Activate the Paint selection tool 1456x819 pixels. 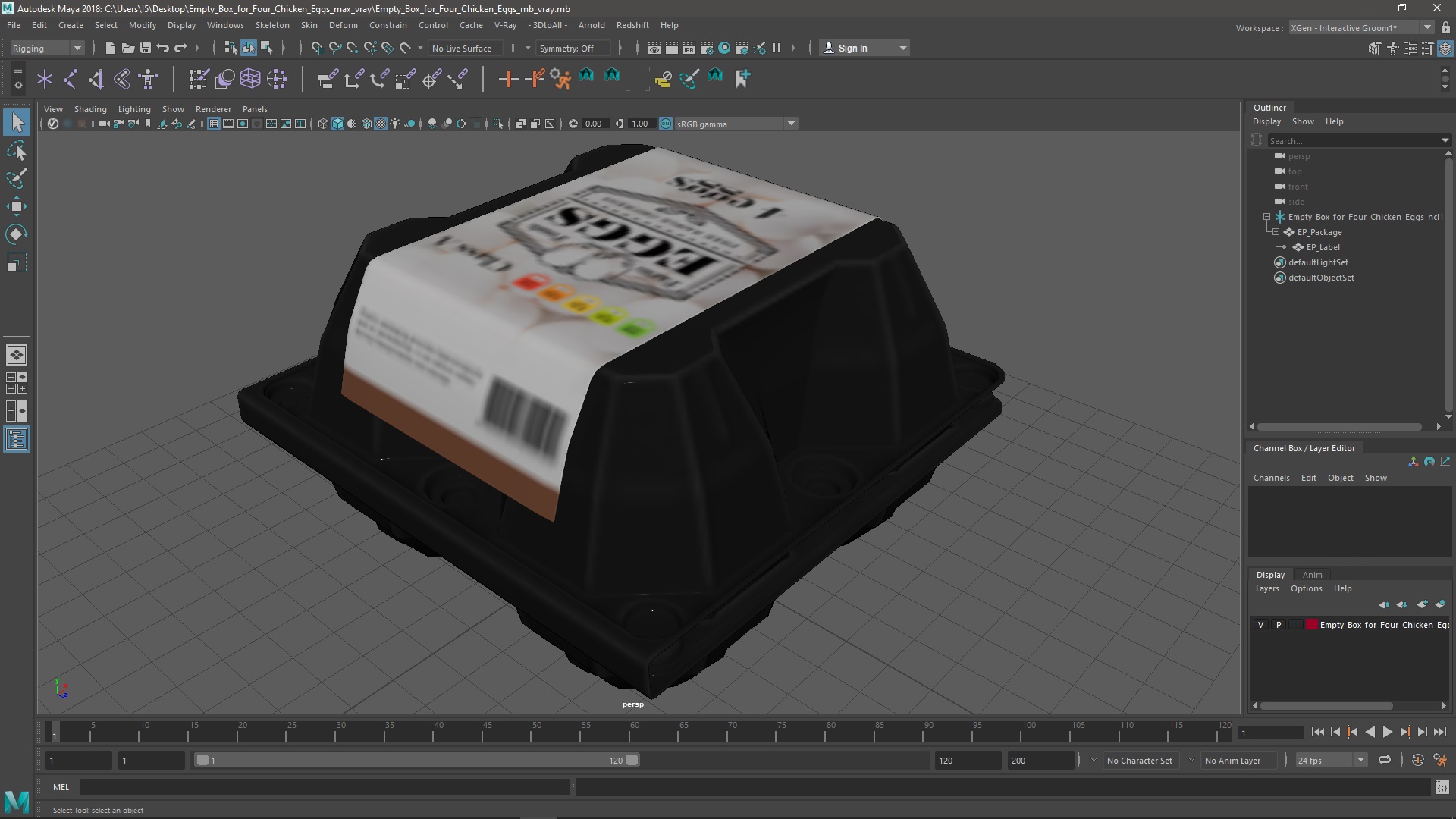point(17,179)
